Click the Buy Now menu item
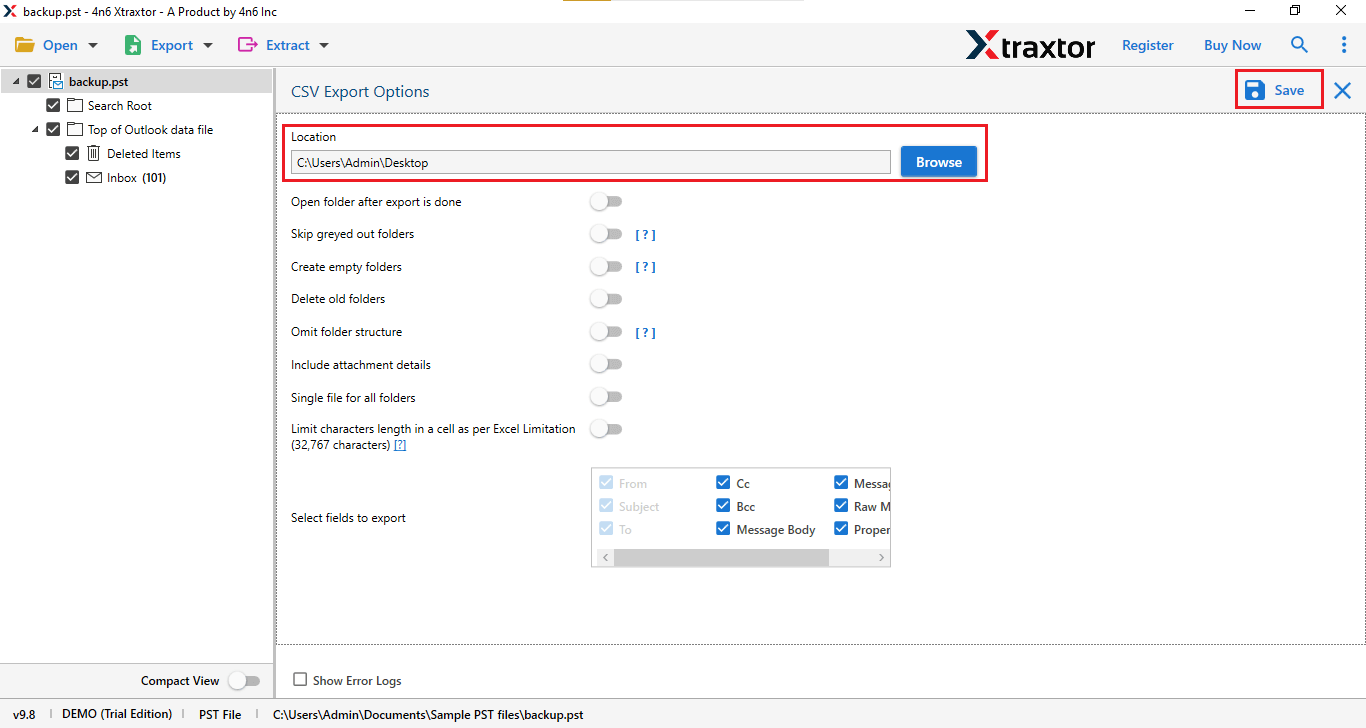Image resolution: width=1366 pixels, height=728 pixels. click(x=1232, y=45)
